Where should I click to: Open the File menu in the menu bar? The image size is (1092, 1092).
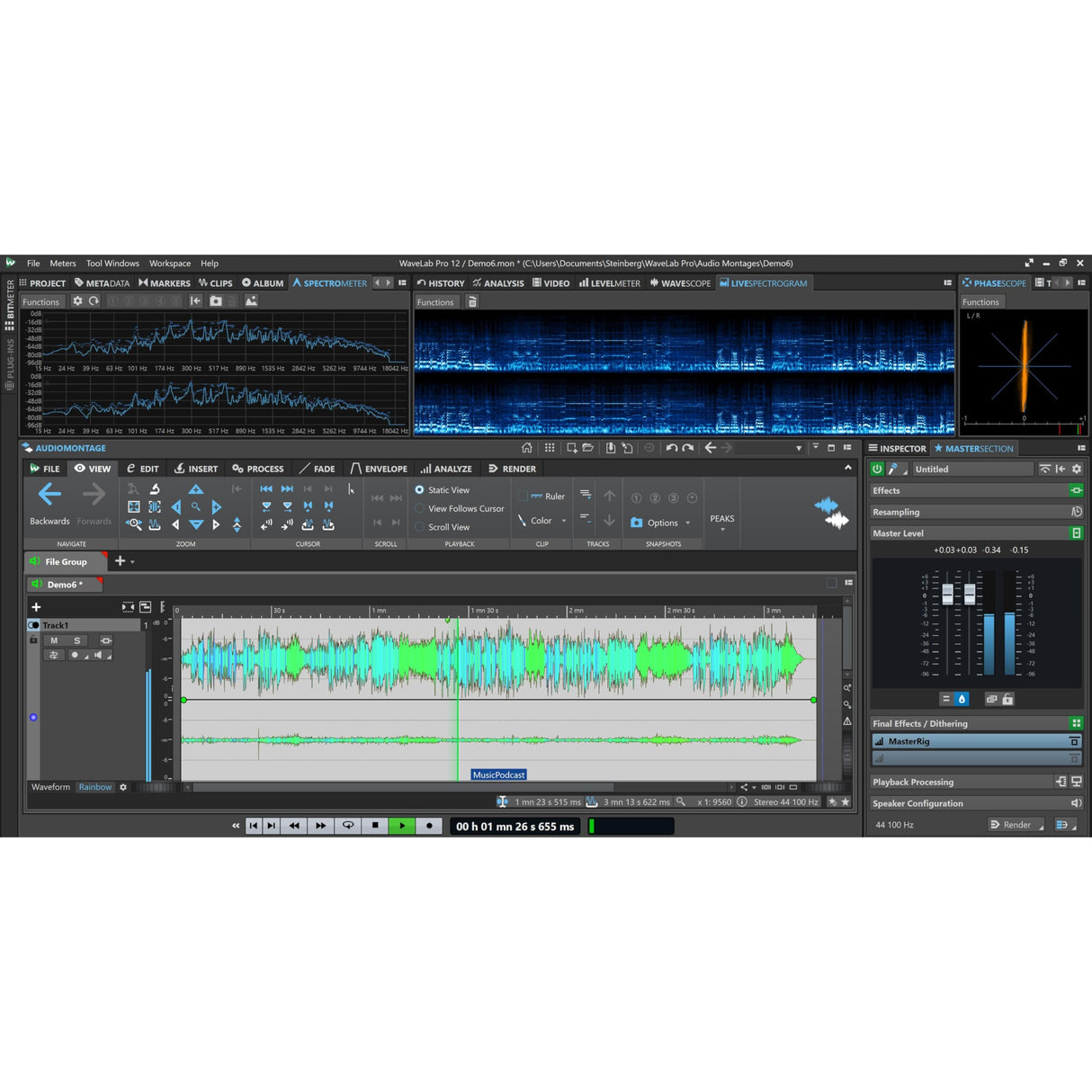(x=33, y=264)
